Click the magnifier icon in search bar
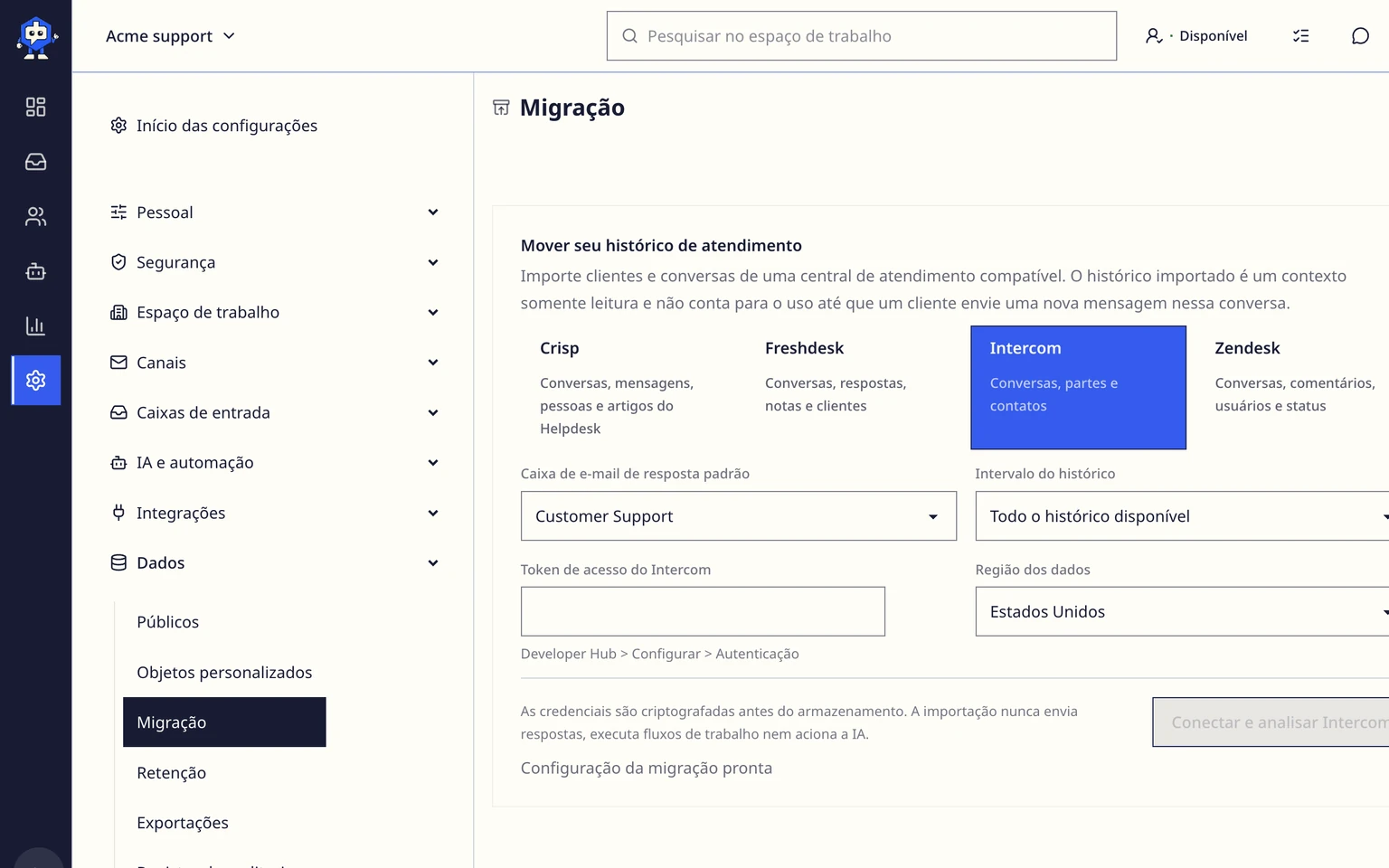Image resolution: width=1389 pixels, height=868 pixels. [629, 36]
